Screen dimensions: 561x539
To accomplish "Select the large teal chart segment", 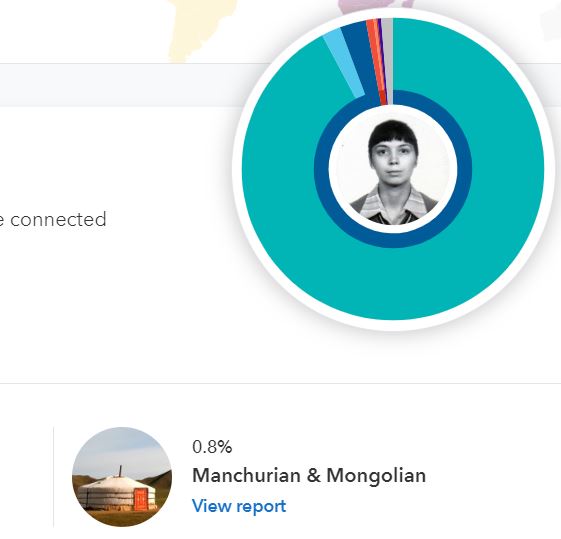I will coord(465,250).
